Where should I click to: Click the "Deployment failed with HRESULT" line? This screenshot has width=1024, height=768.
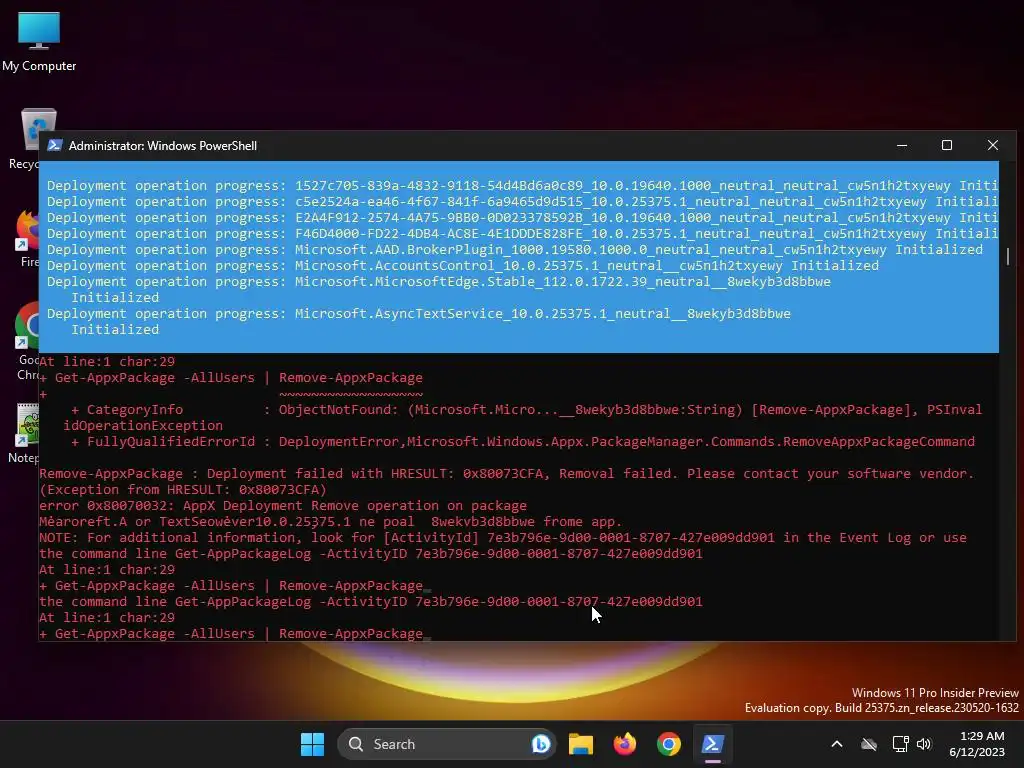pos(506,473)
